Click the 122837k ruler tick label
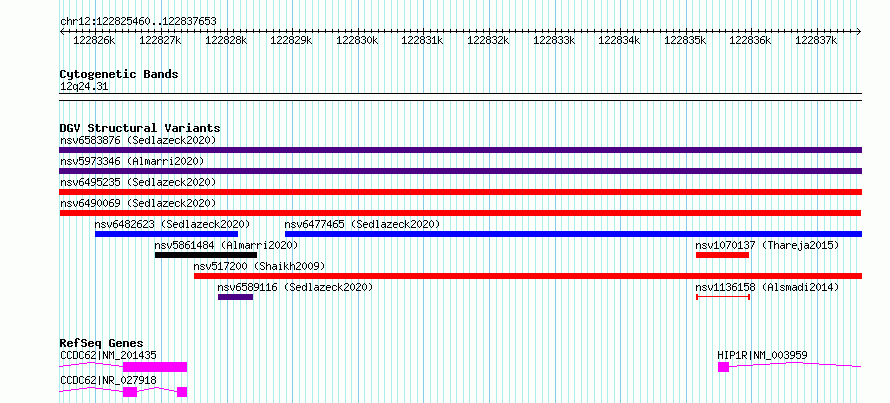890x403 pixels. [x=816, y=40]
